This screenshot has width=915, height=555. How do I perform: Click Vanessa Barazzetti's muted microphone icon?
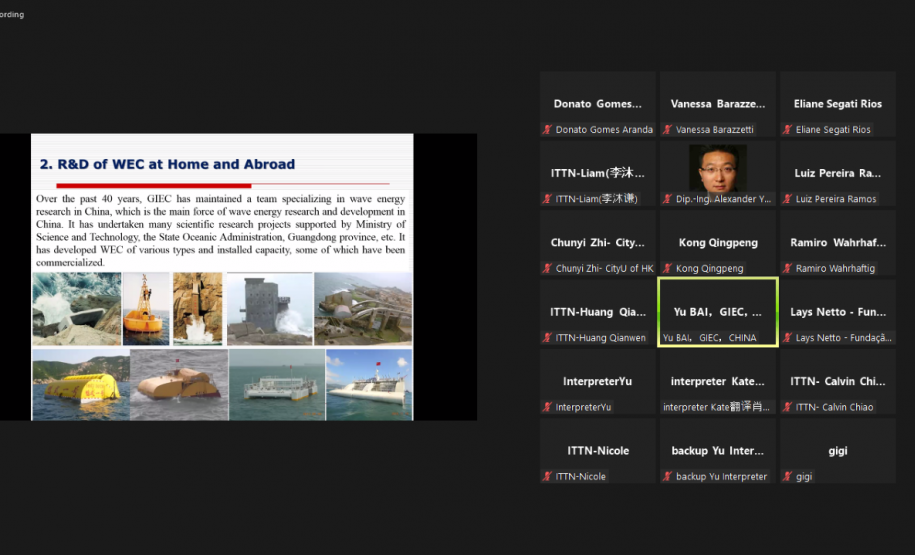point(668,130)
